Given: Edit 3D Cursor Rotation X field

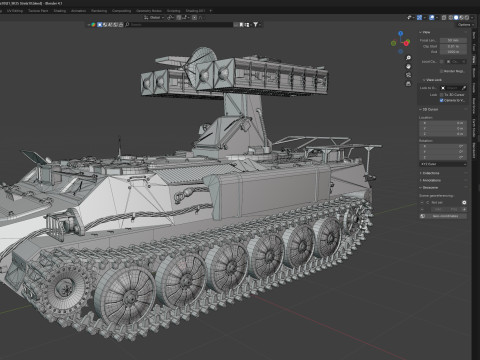Looking at the screenshot, I should (443, 146).
